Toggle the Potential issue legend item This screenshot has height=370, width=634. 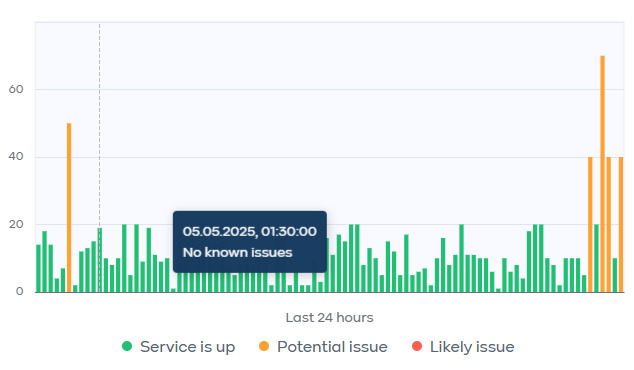click(323, 347)
